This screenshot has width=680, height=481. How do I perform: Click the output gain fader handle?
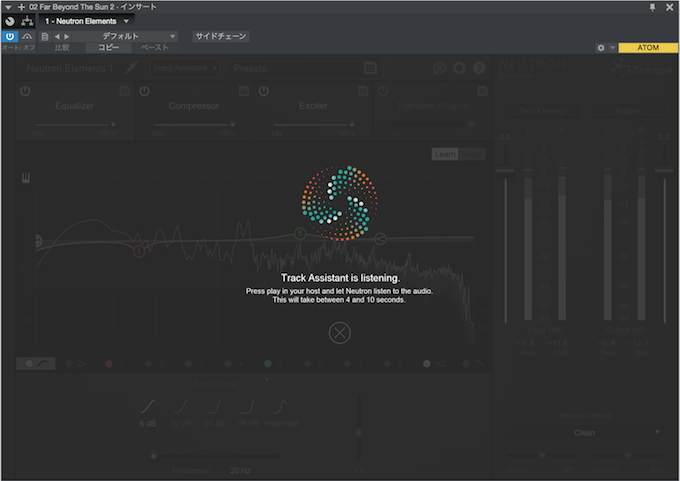(x=664, y=170)
